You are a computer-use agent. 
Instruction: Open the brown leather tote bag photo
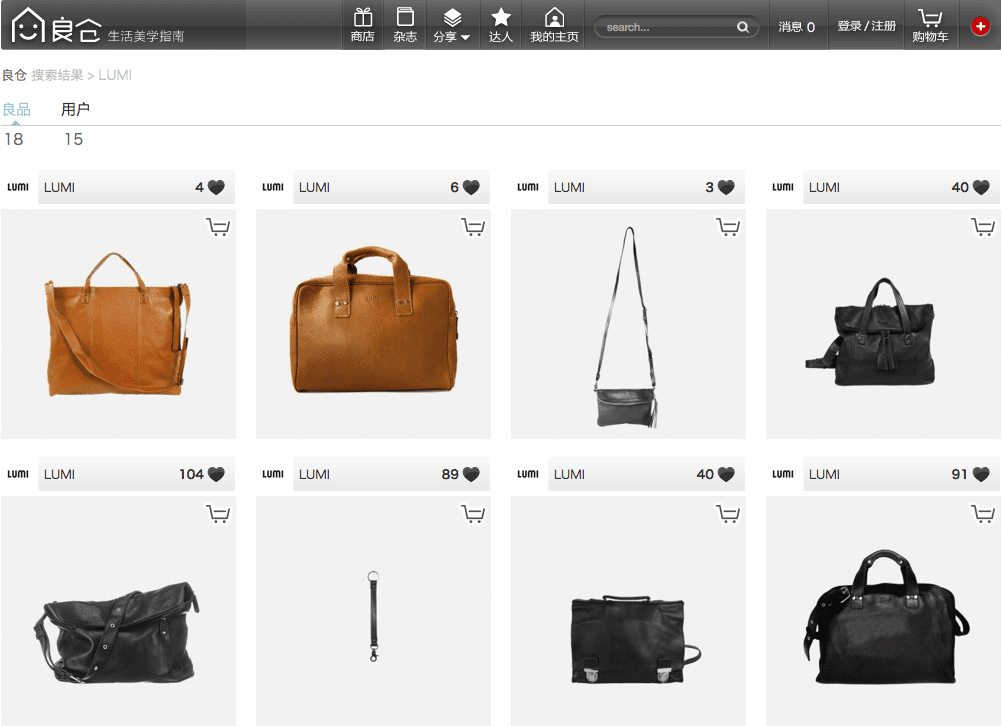pyautogui.click(x=118, y=324)
